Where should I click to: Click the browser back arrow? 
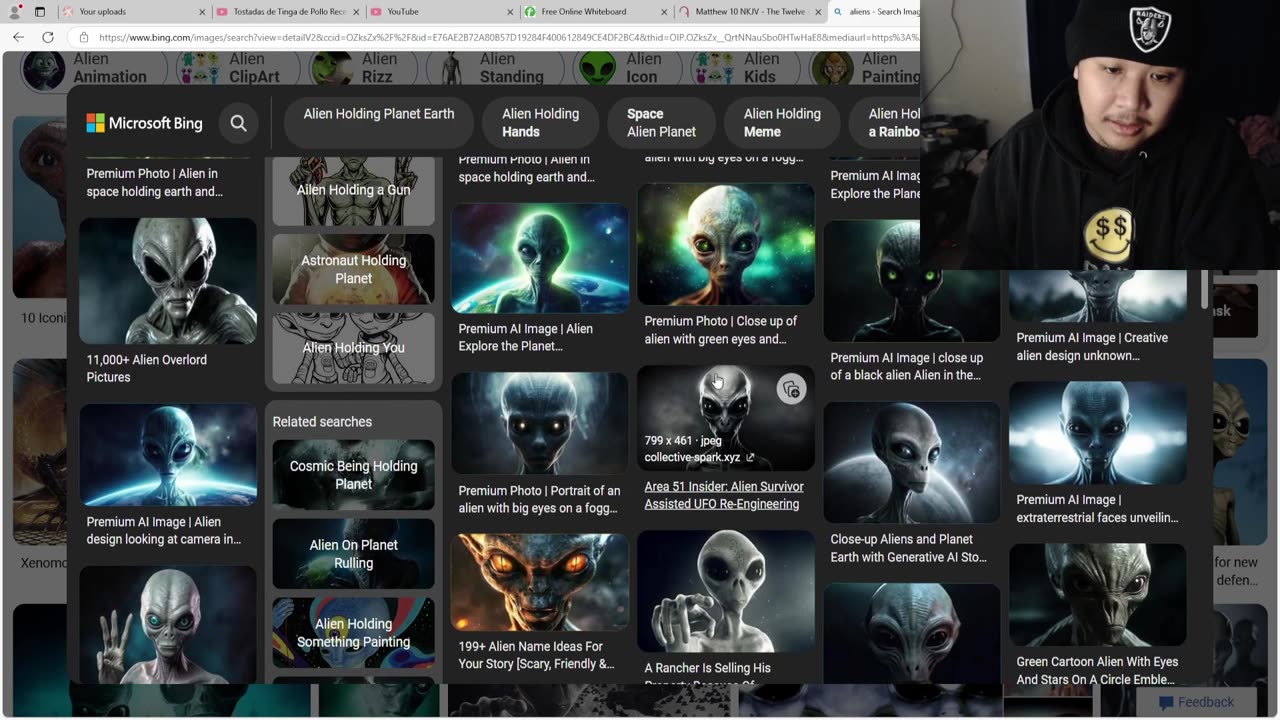18,37
